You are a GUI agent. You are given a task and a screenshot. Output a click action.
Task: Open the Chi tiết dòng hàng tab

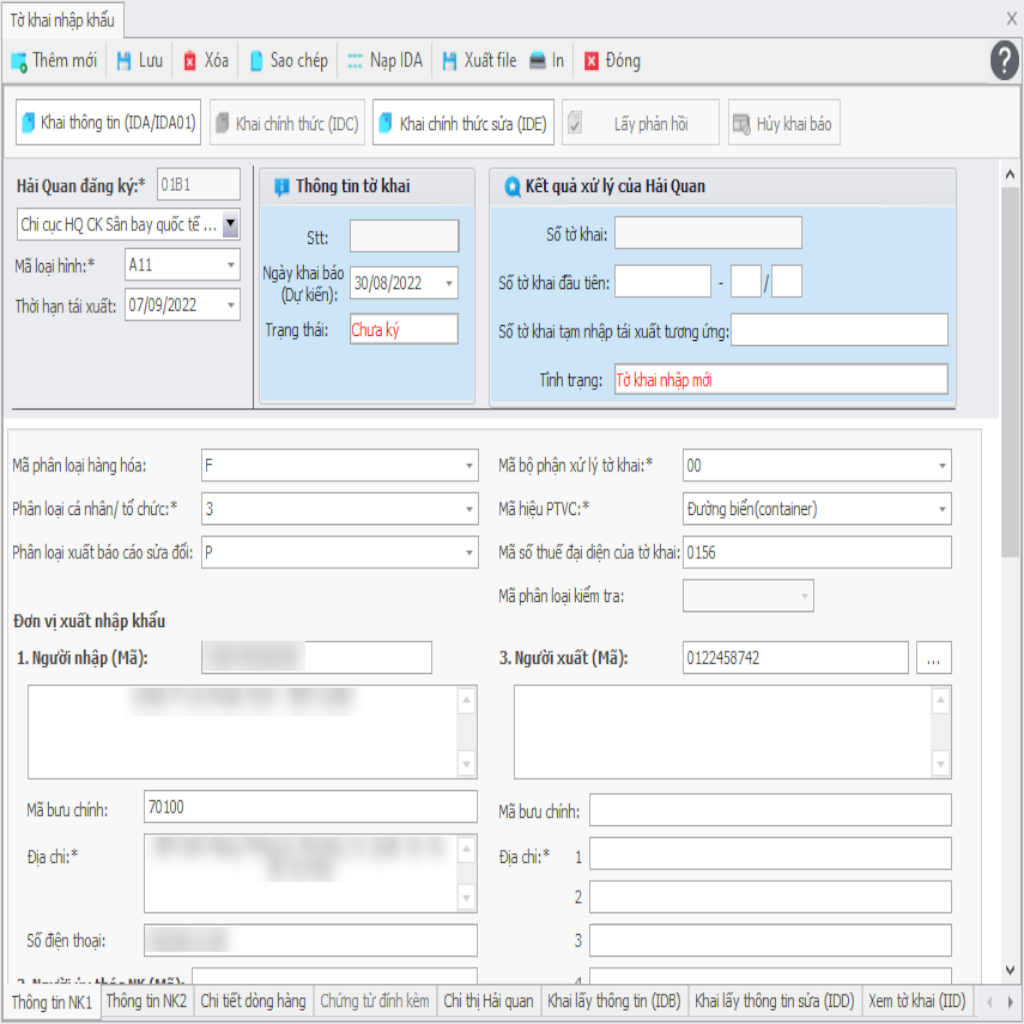point(253,1001)
